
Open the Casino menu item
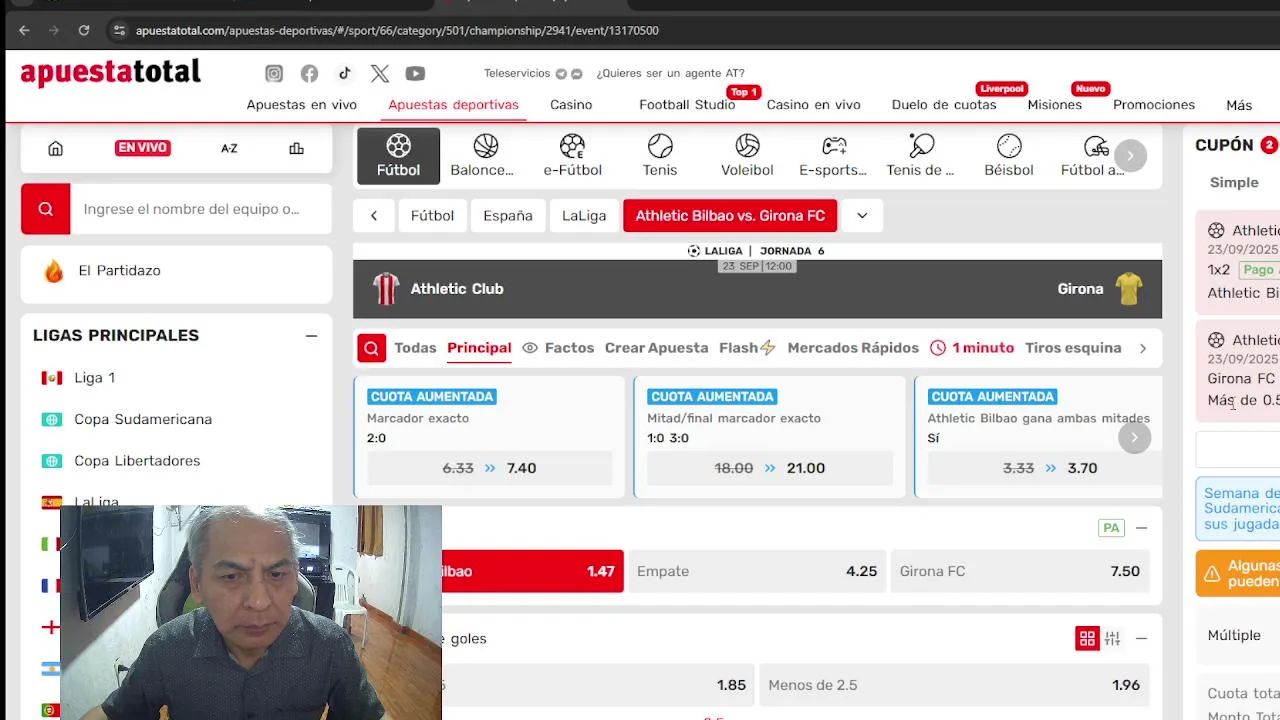click(571, 105)
